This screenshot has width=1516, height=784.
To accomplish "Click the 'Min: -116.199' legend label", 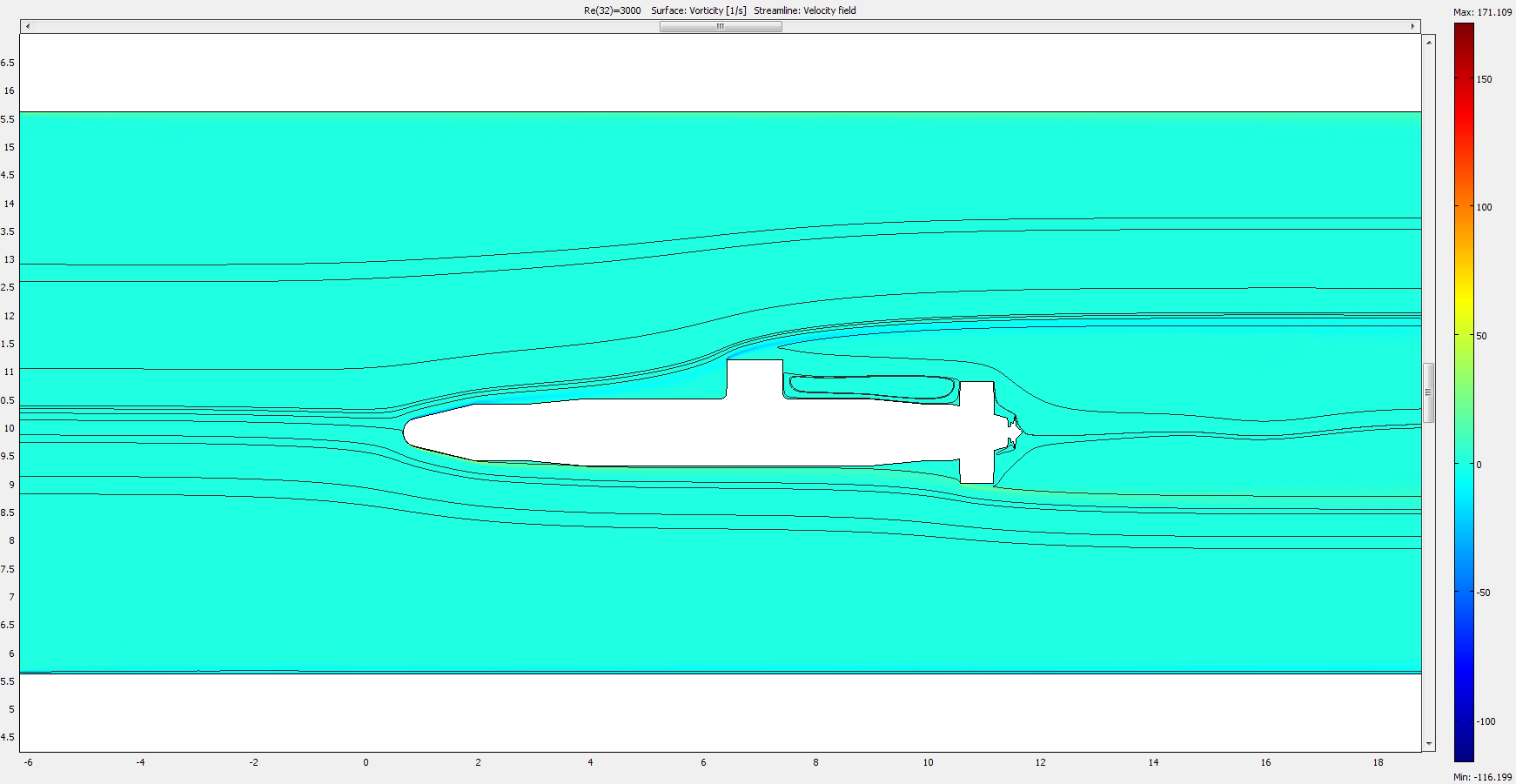I will click(x=1483, y=777).
